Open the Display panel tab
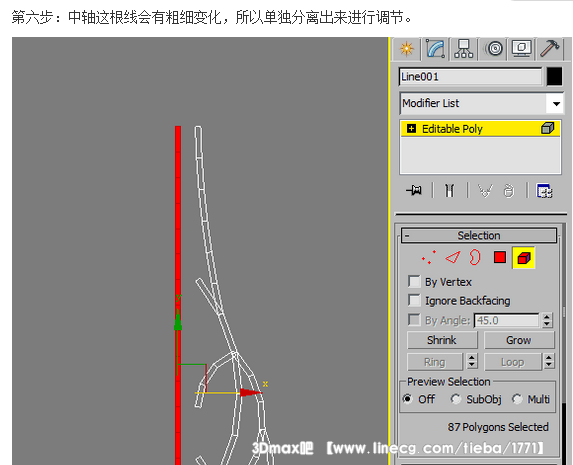The width and height of the screenshot is (573, 465). 522,49
